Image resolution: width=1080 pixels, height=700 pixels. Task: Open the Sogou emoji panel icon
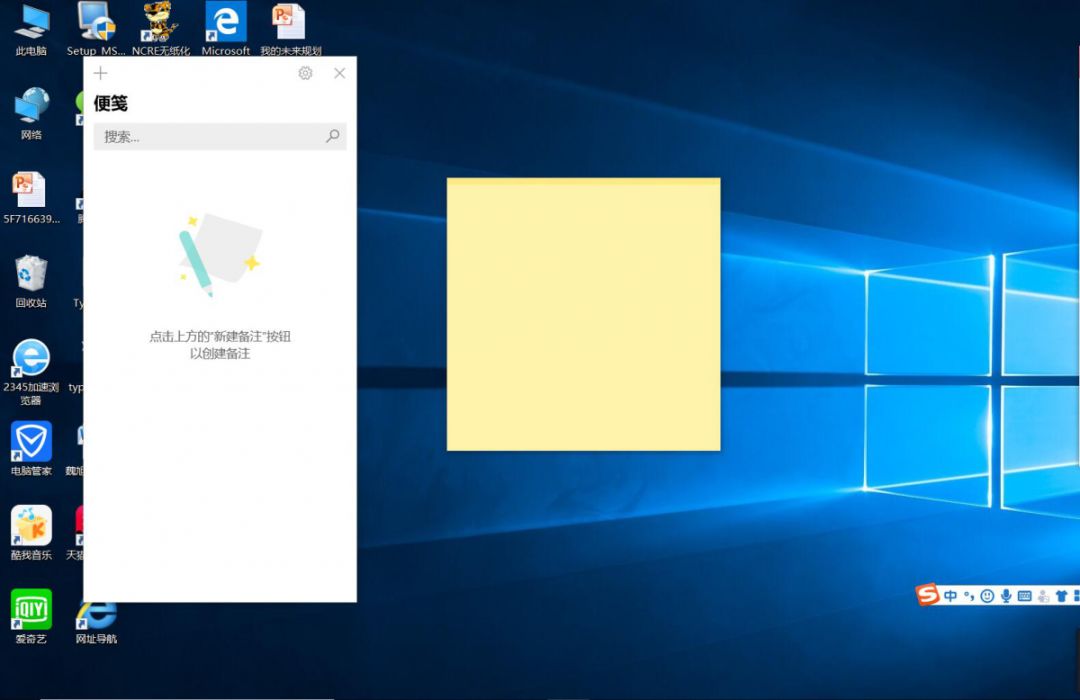point(987,595)
